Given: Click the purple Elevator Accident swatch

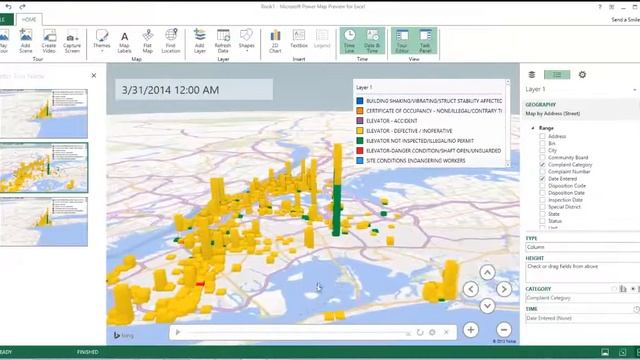Looking at the screenshot, I should pos(360,121).
